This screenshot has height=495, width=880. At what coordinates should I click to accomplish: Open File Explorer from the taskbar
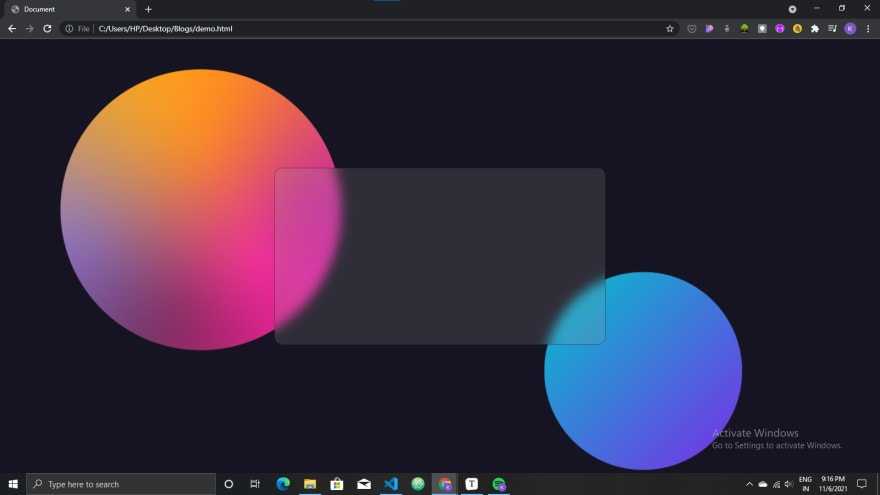coord(310,484)
